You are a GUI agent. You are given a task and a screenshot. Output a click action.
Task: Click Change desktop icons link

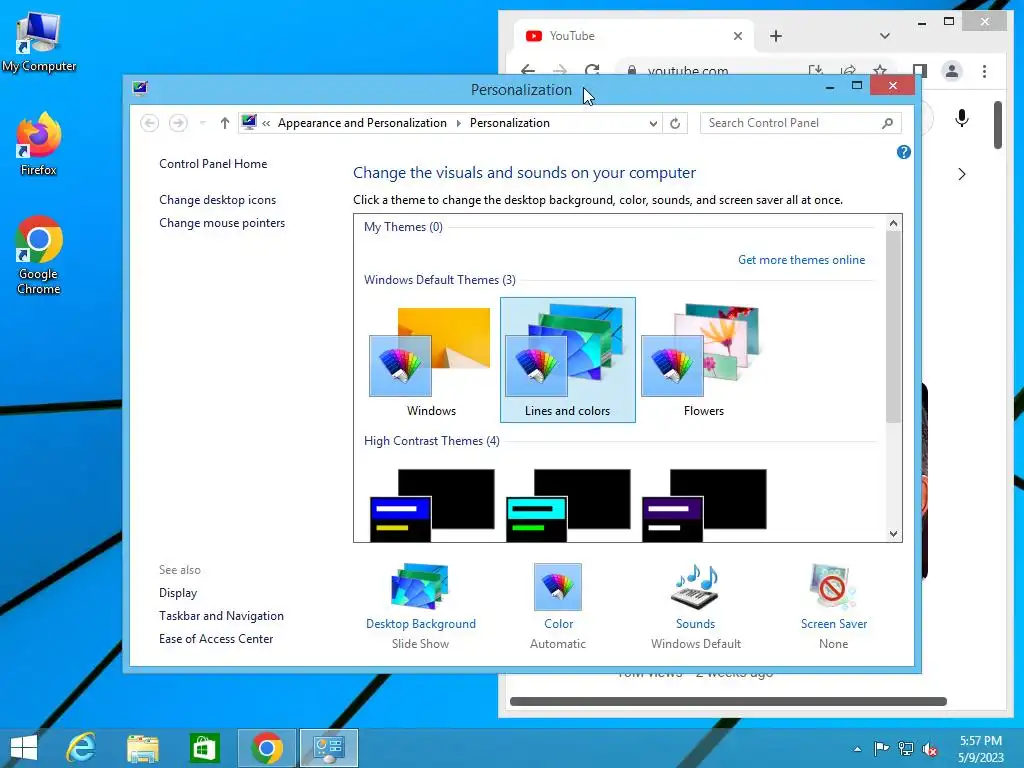tap(217, 200)
